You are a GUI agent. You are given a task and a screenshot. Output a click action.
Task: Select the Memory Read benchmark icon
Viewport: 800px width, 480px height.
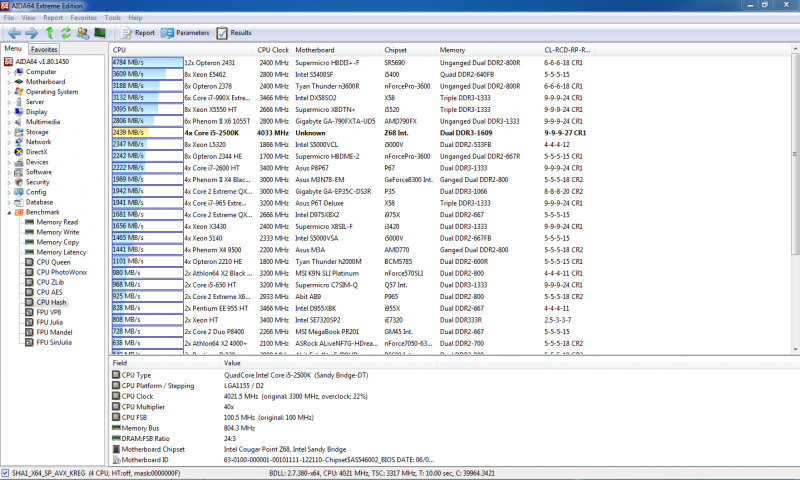(29, 222)
